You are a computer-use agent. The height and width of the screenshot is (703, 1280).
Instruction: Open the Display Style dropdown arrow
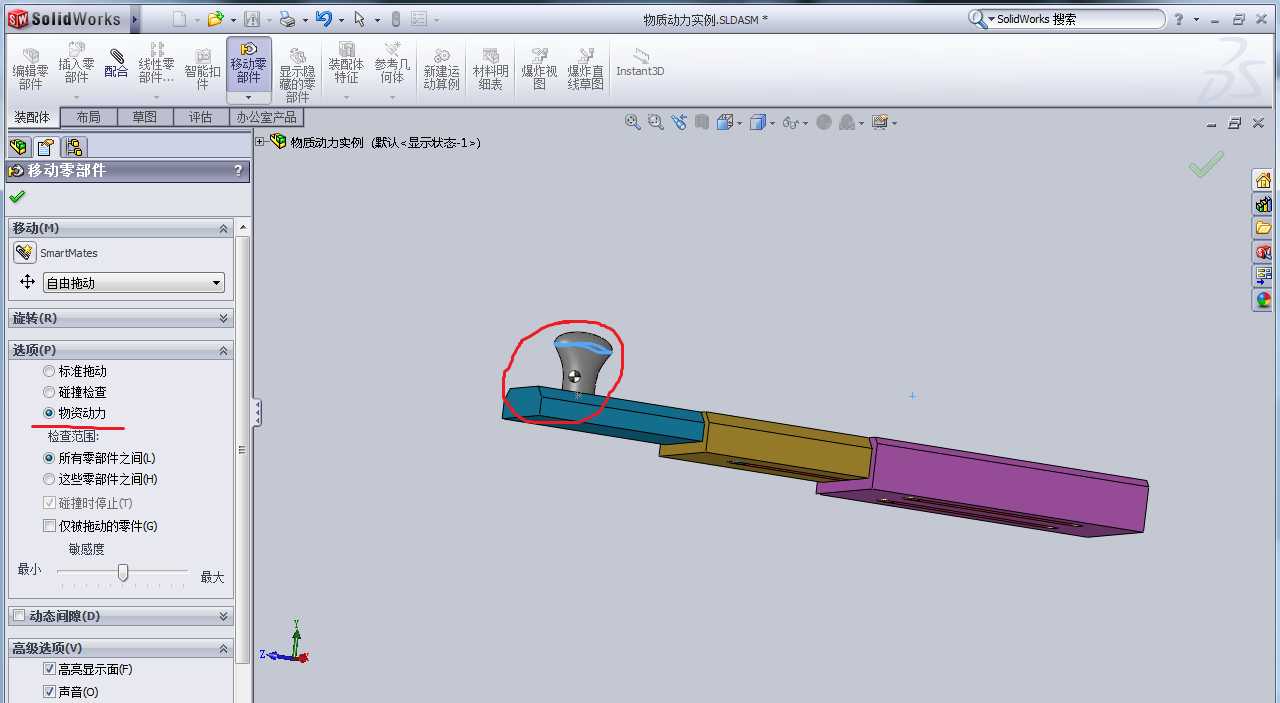coord(772,123)
